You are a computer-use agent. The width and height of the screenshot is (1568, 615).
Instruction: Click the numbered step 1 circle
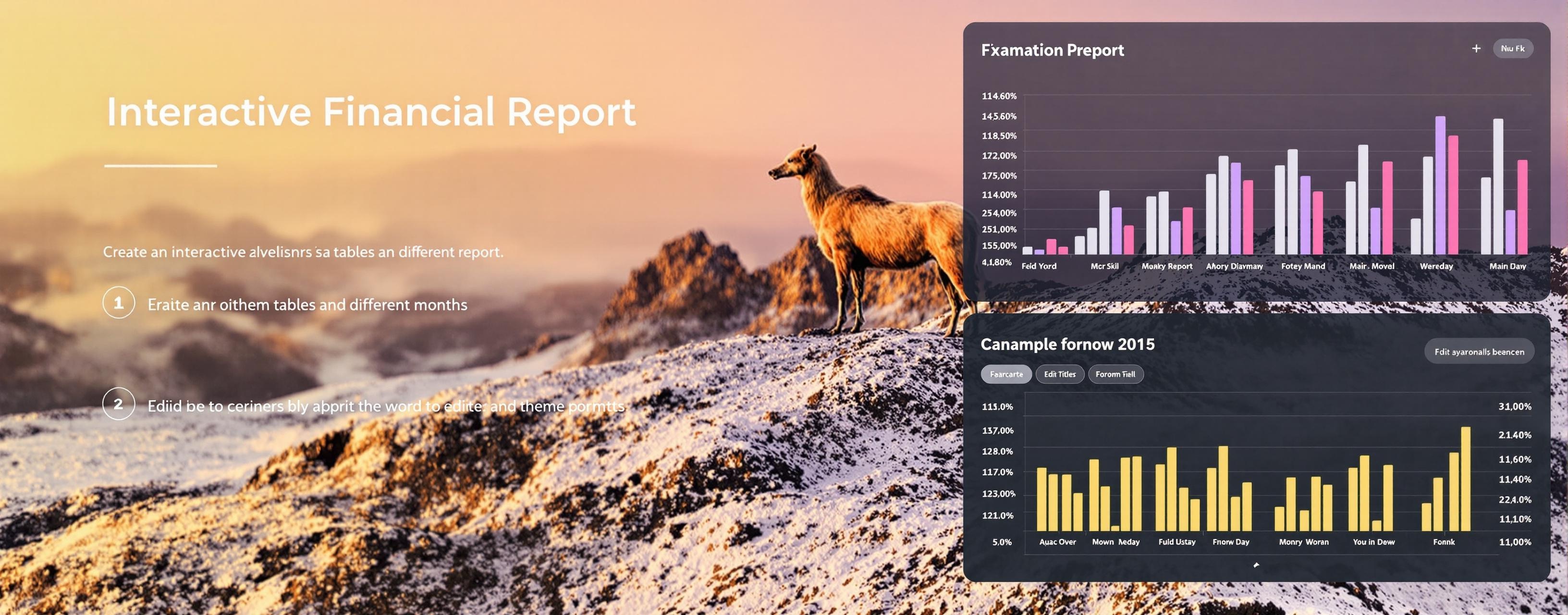[x=119, y=303]
